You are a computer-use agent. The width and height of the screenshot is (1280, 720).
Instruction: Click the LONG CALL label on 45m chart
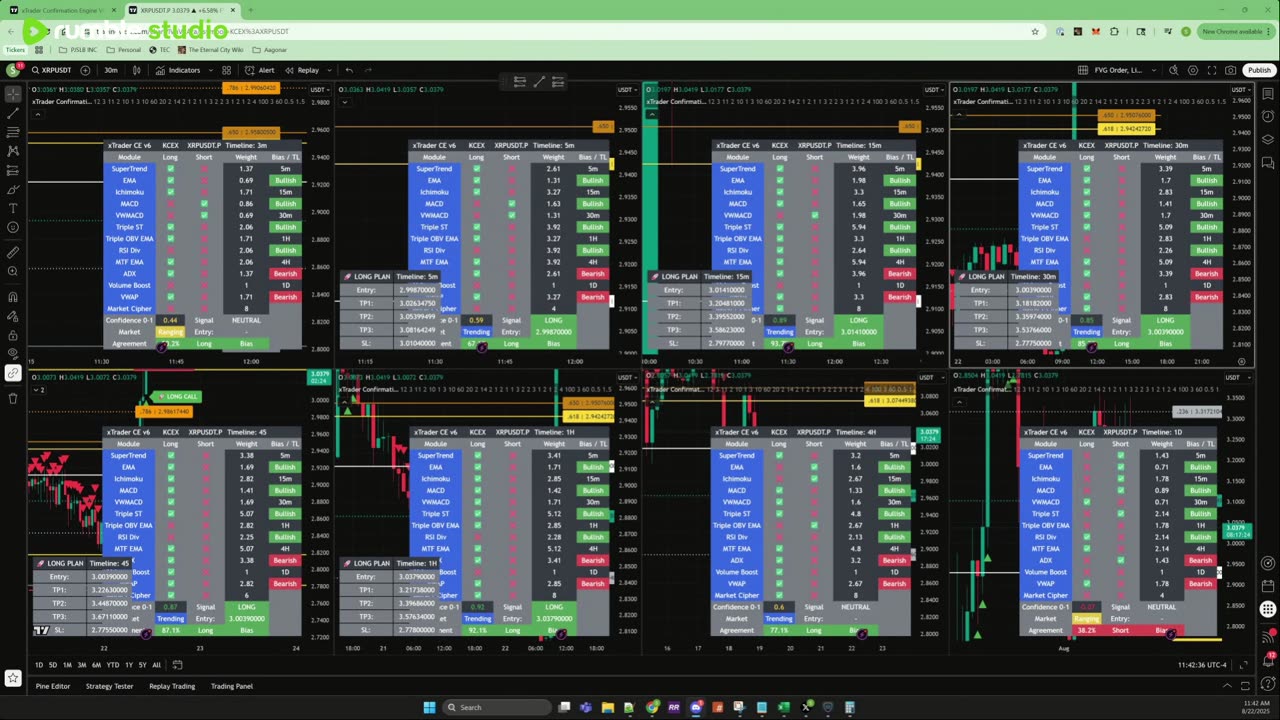tap(179, 396)
